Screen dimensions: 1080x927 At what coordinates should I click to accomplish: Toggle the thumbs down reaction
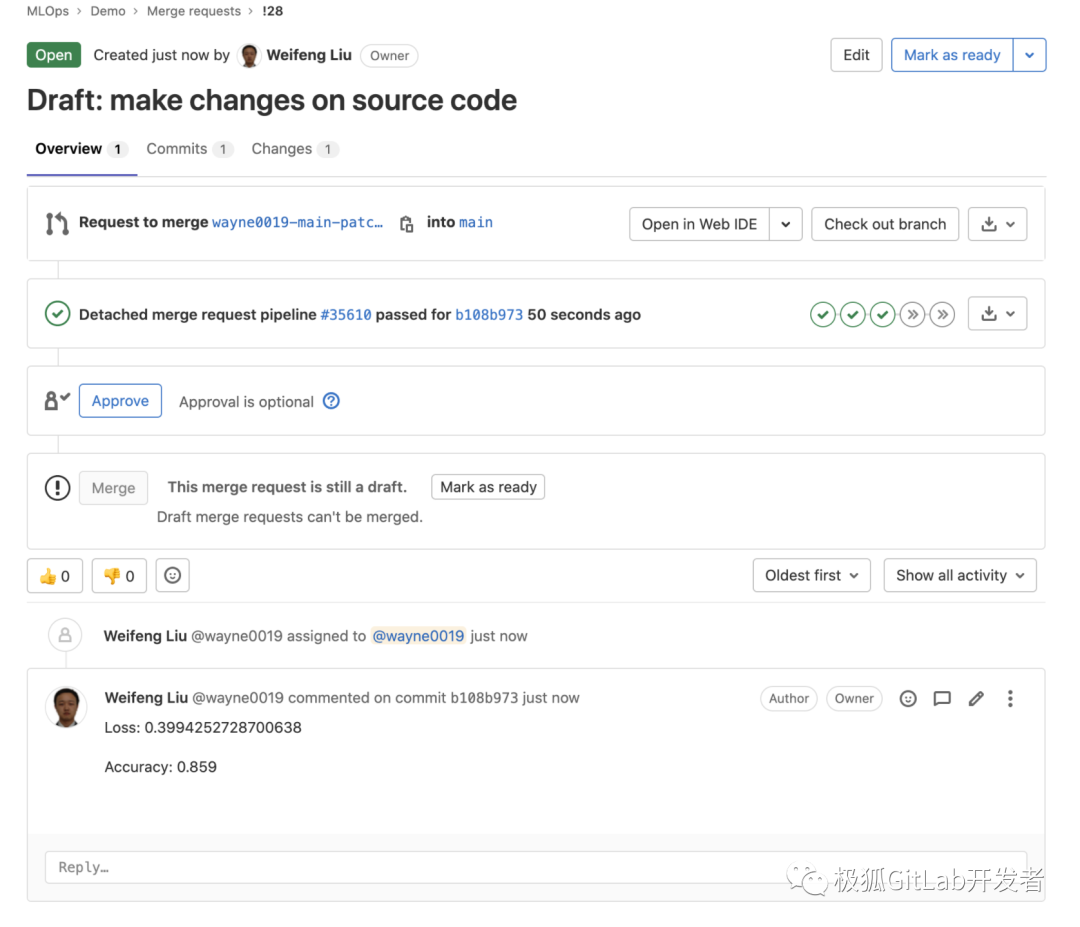click(x=118, y=575)
